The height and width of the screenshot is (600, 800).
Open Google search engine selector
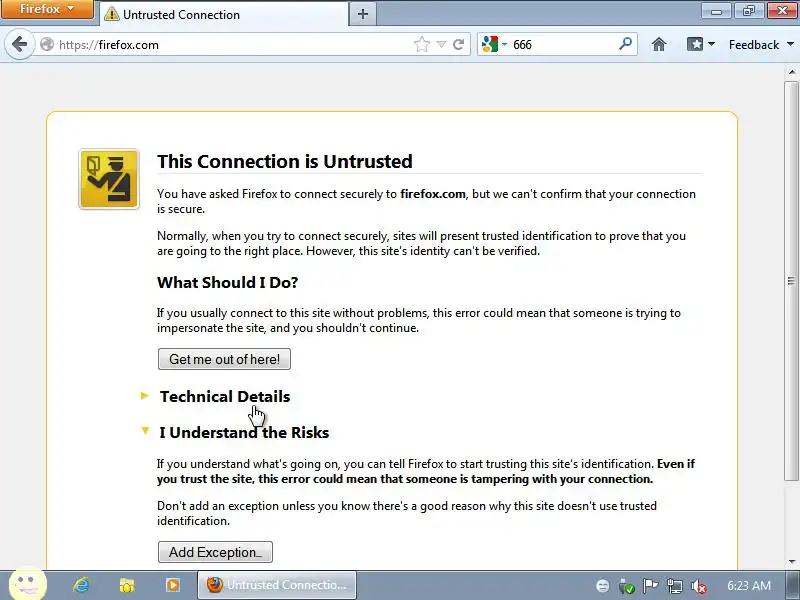494,44
